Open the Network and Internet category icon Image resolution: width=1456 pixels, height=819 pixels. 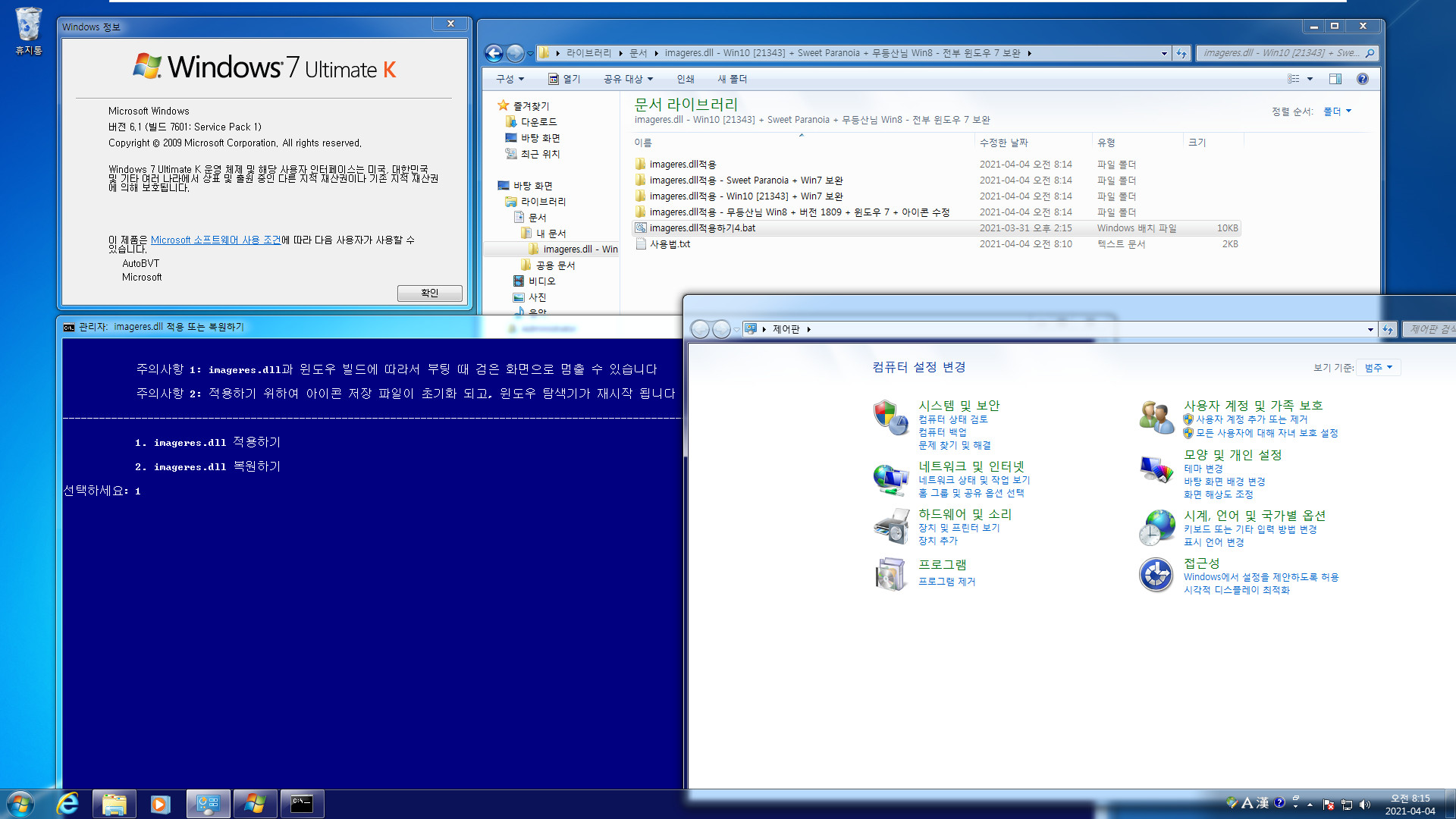coord(890,479)
